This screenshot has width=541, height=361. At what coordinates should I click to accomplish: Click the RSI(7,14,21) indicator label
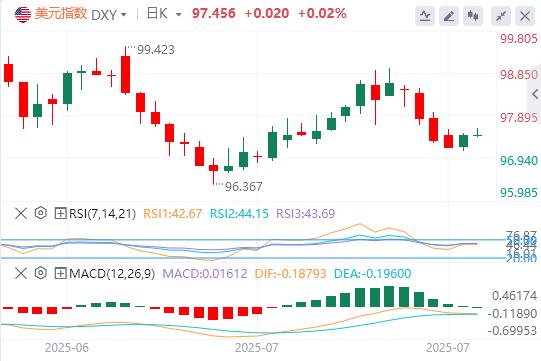(102, 214)
